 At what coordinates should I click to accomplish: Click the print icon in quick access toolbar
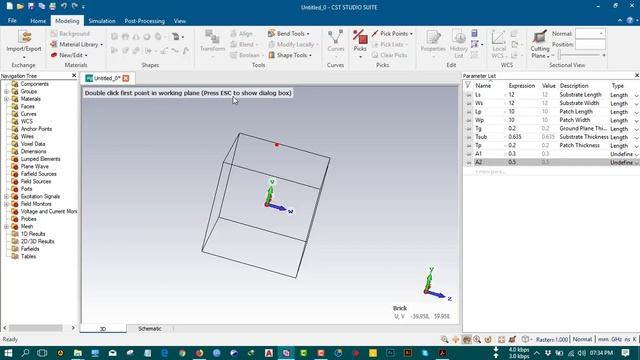[x=52, y=6]
